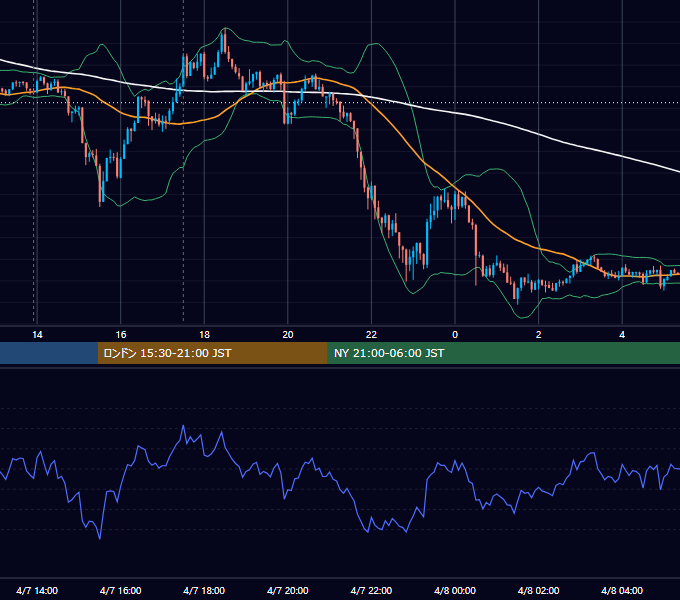Click the 4/7 16:00 label on oscillator axis
This screenshot has width=680, height=600.
[x=121, y=590]
